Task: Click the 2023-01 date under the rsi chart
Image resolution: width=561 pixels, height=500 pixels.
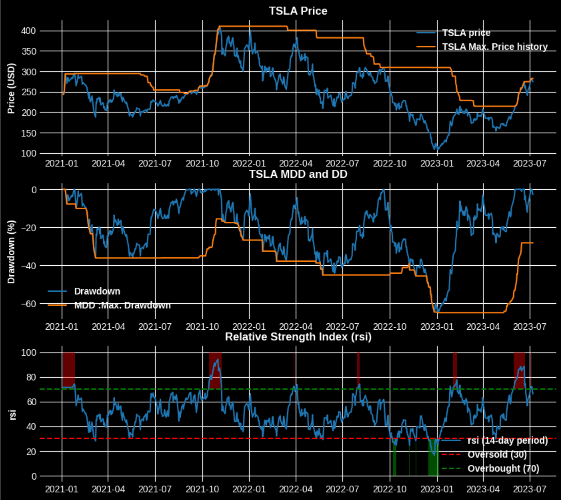Action: pyautogui.click(x=437, y=489)
